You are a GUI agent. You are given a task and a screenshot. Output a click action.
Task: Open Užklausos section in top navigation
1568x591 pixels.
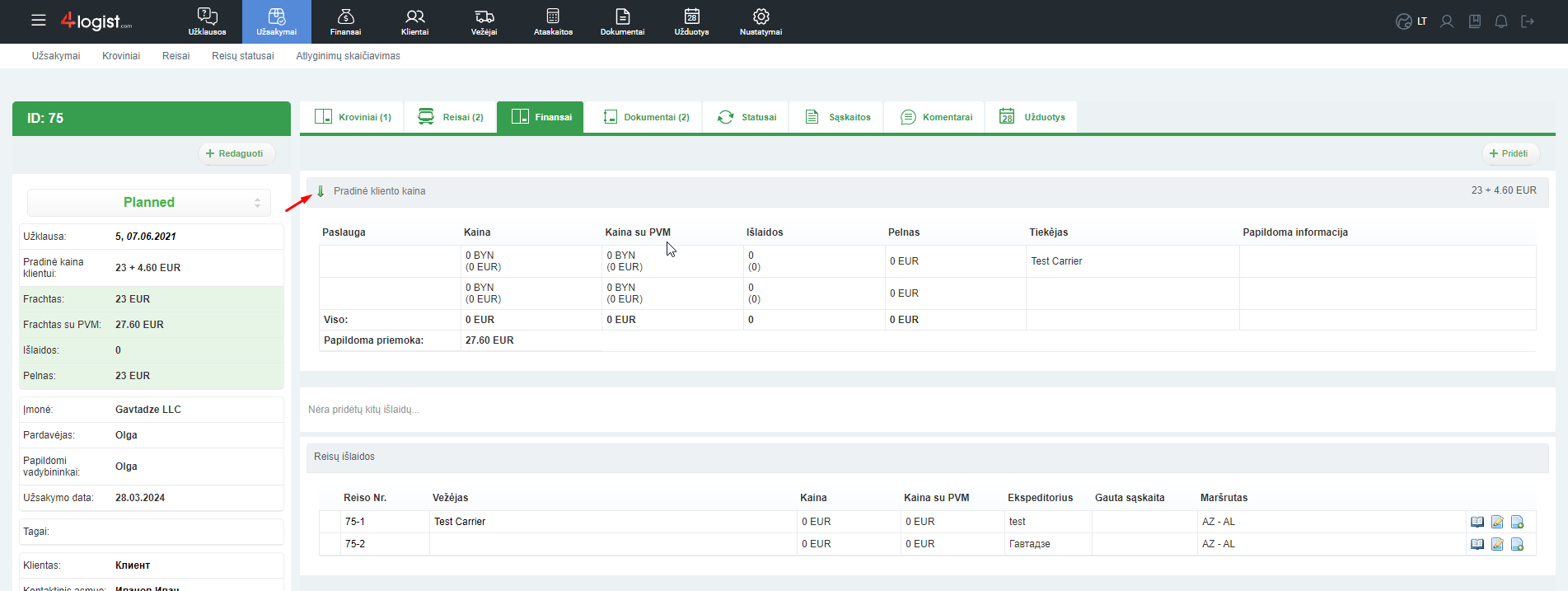(x=208, y=21)
